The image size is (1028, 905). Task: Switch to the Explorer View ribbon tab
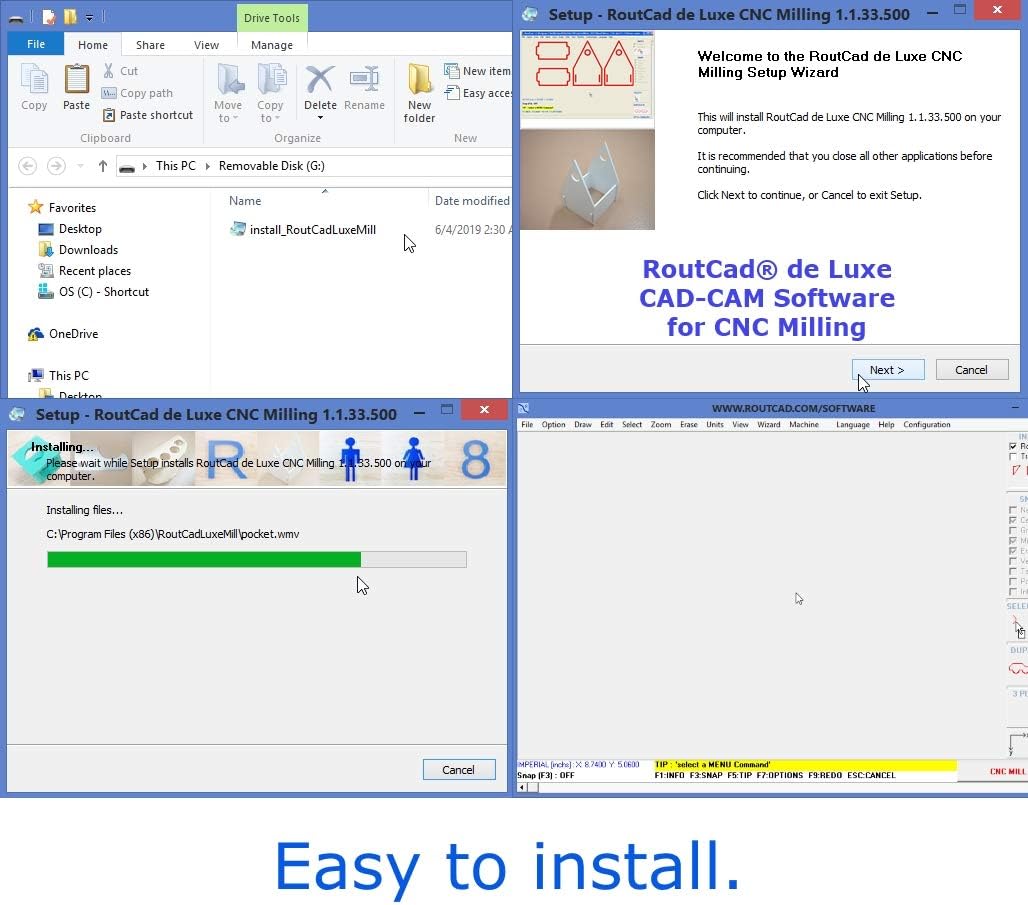pyautogui.click(x=207, y=45)
